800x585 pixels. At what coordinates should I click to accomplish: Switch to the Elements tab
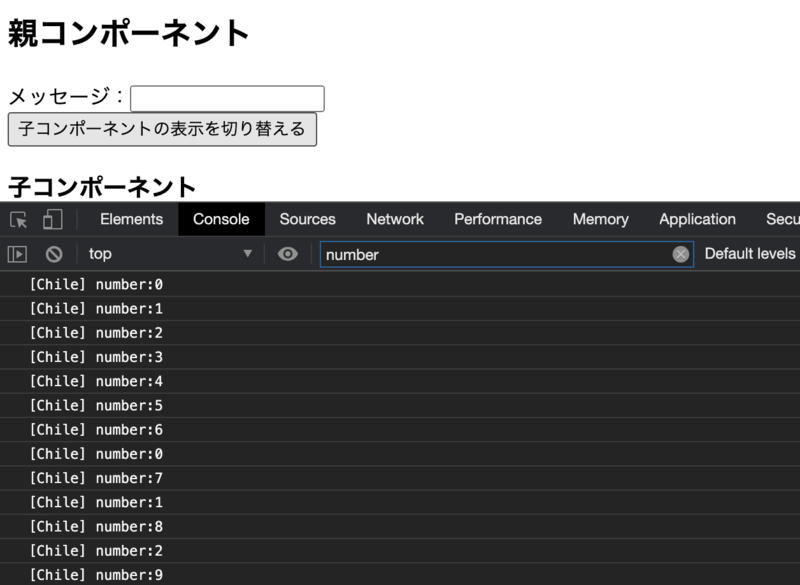[x=132, y=219]
